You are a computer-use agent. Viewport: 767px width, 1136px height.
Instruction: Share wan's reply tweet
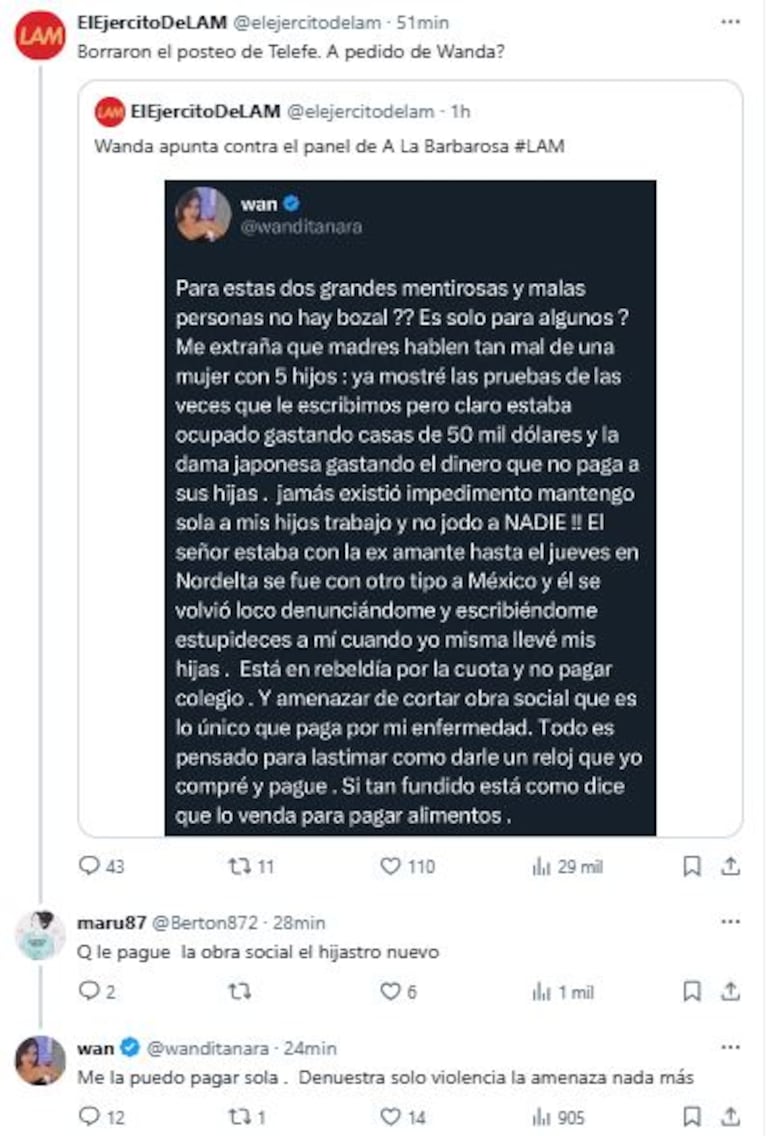pyautogui.click(x=731, y=1116)
